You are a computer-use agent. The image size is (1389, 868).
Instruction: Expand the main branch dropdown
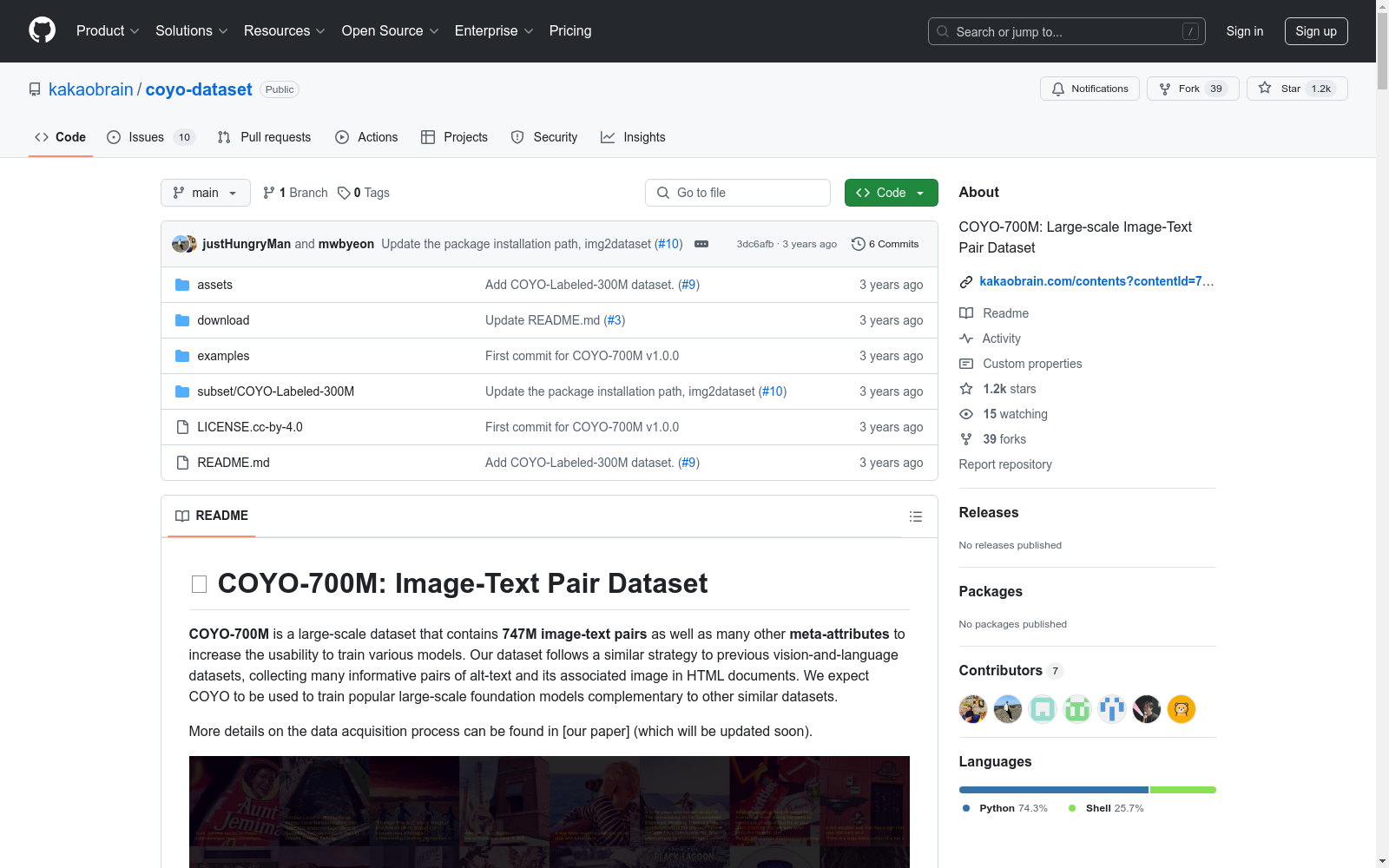point(205,193)
